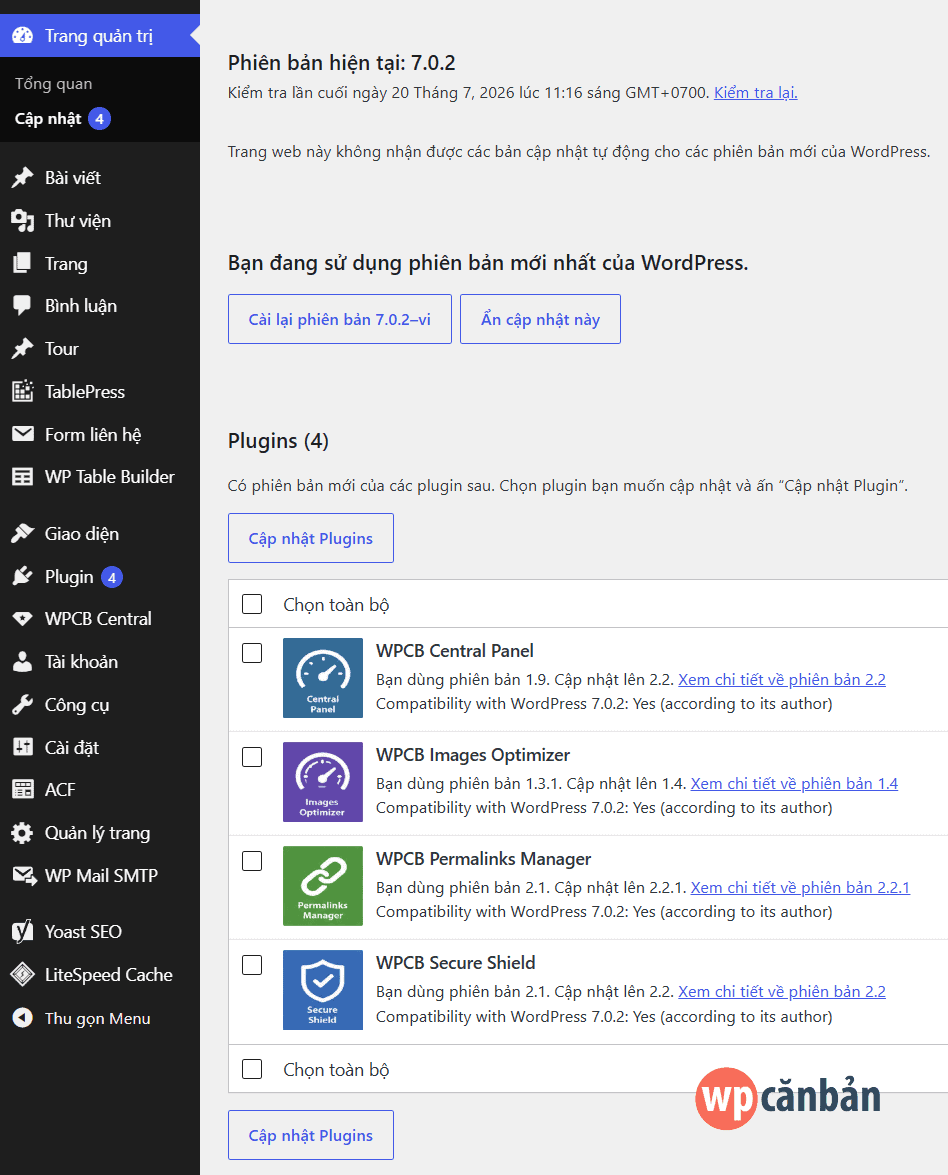Collapse sidebar via Thu gọn Menu label
The height and width of the screenshot is (1175, 948).
click(x=97, y=1018)
